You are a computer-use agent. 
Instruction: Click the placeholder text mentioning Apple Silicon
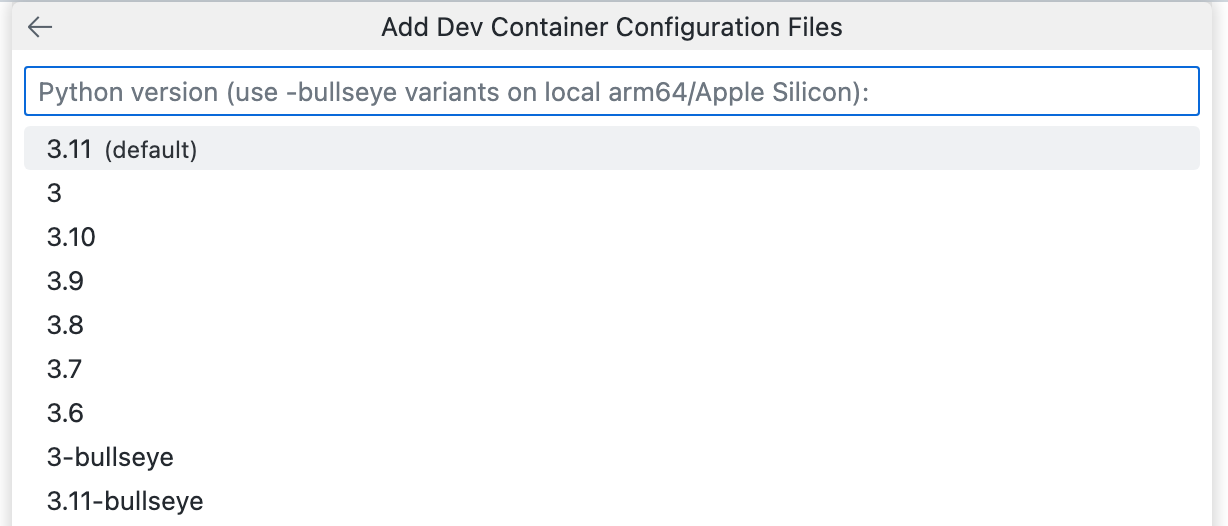point(454,92)
